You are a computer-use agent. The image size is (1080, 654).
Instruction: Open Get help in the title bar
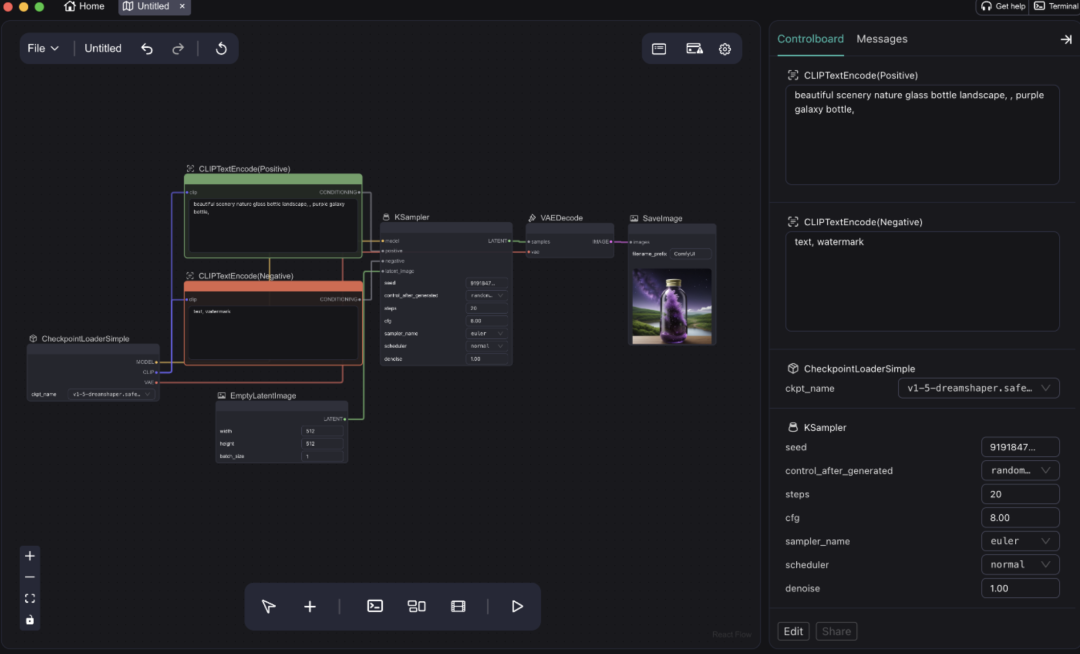pos(1003,6)
